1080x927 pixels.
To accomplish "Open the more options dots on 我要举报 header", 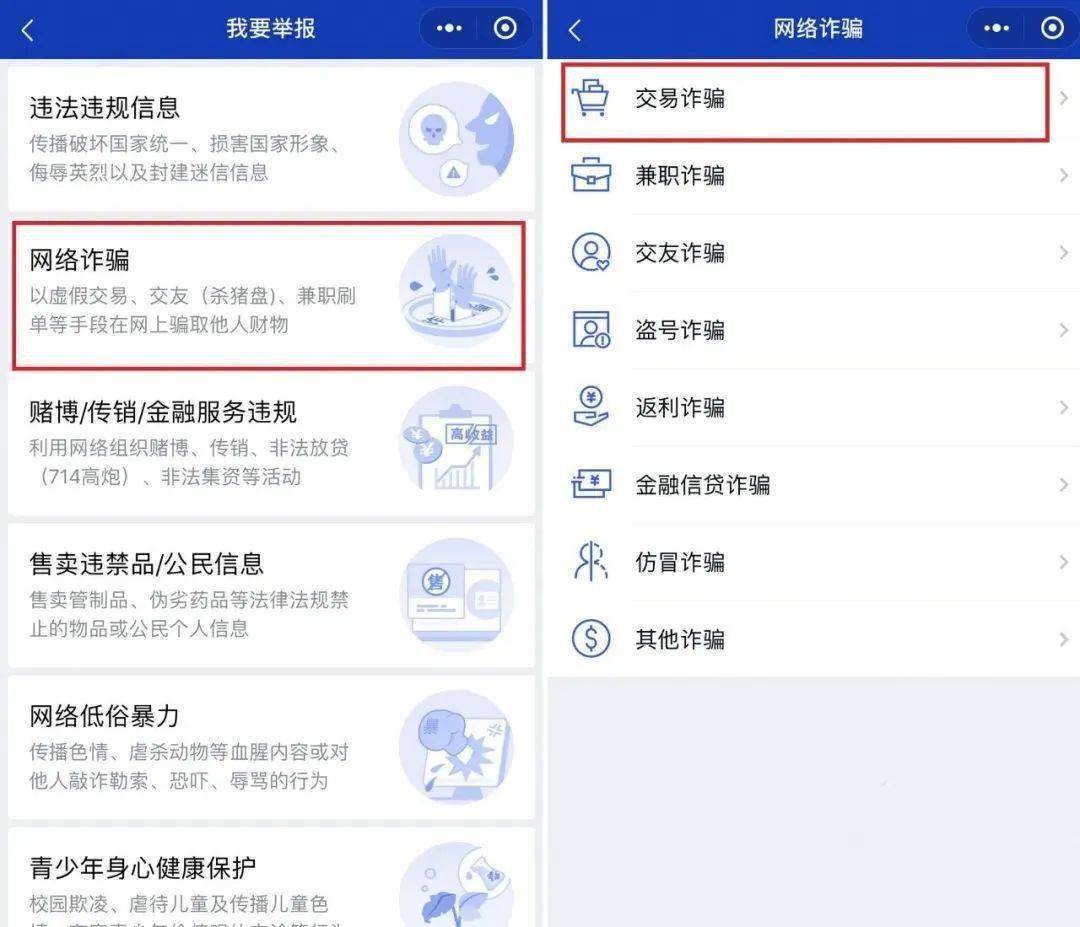I will pyautogui.click(x=449, y=28).
